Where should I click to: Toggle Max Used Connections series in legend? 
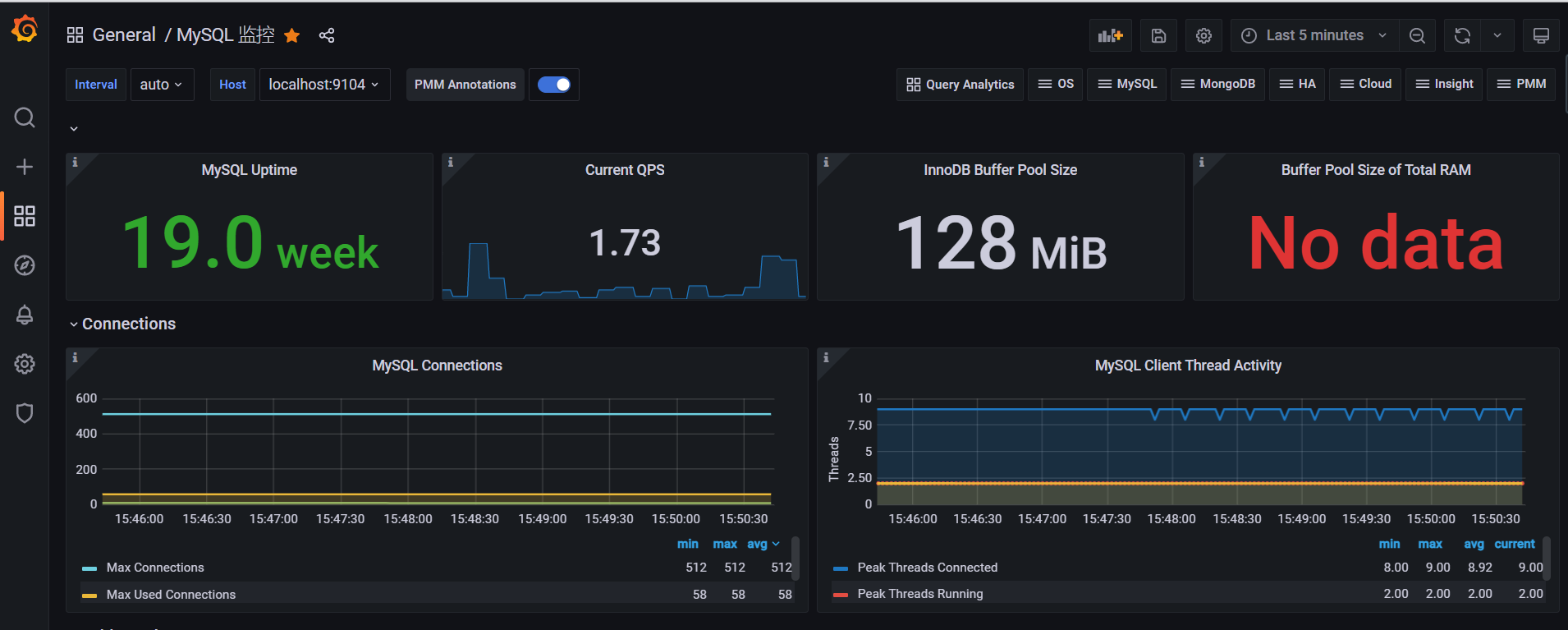tap(171, 595)
